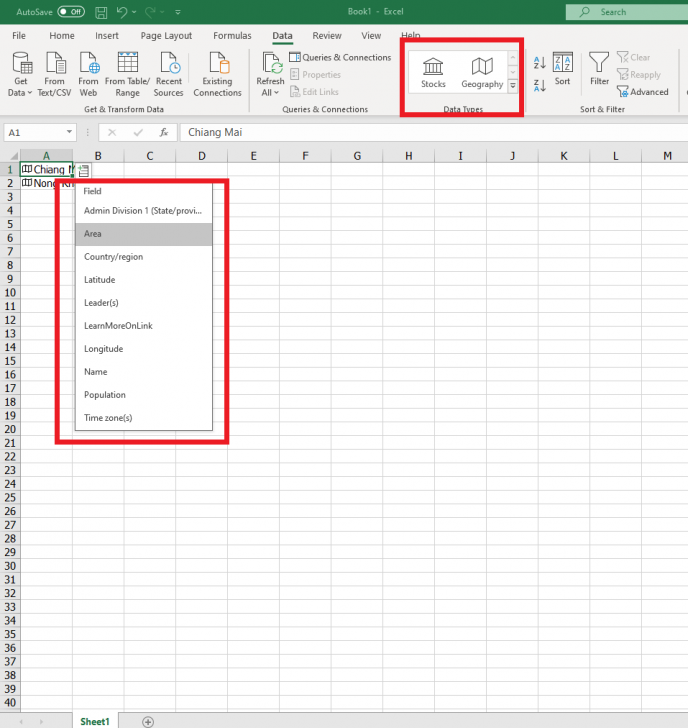Open Advanced filter options

coord(643,92)
